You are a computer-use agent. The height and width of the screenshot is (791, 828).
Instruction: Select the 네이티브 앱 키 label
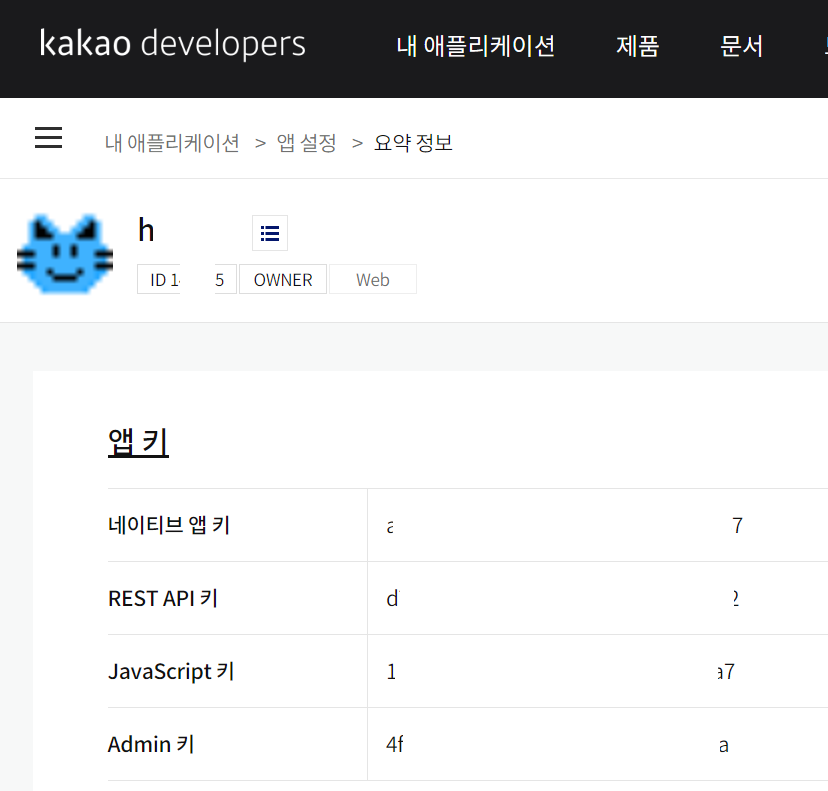[169, 525]
